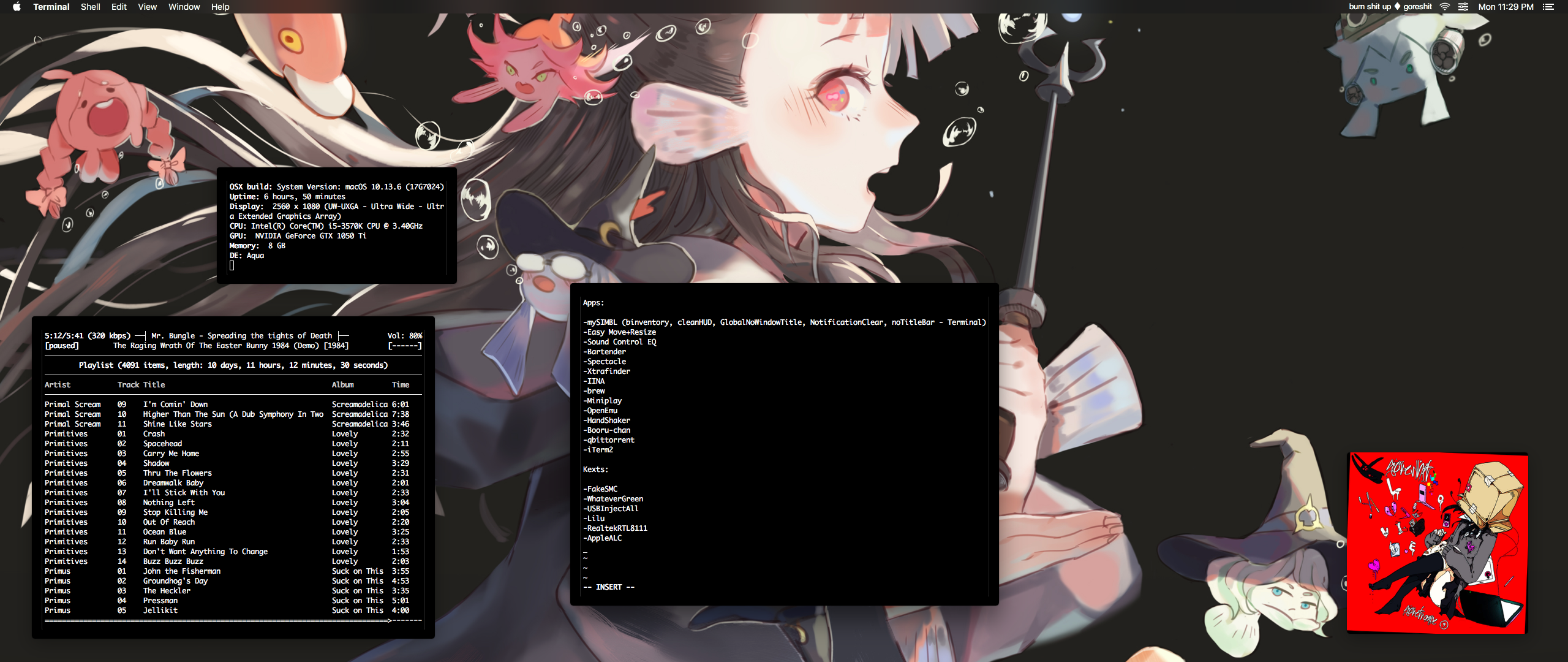Viewport: 1568px width, 662px height.
Task: Click the 'burn shit up goreshit' now-playing item
Action: (x=1390, y=7)
